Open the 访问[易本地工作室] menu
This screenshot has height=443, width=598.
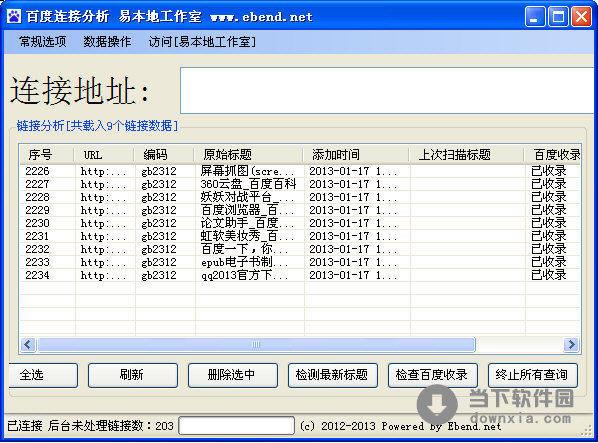[202, 42]
